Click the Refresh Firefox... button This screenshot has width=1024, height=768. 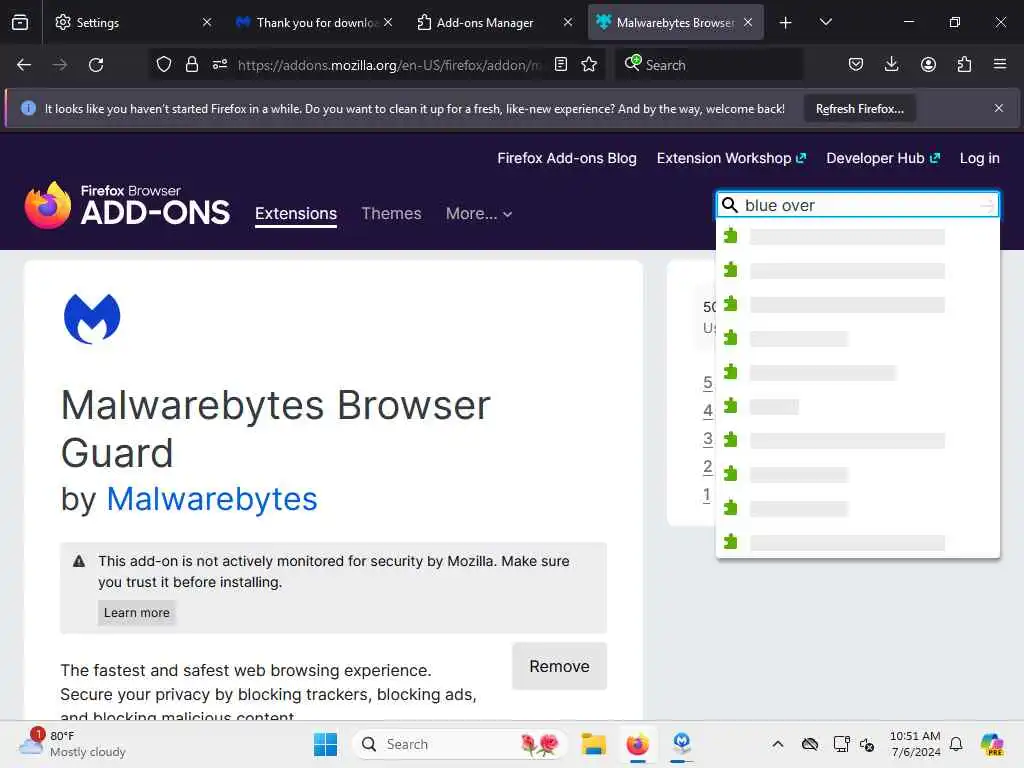click(859, 108)
